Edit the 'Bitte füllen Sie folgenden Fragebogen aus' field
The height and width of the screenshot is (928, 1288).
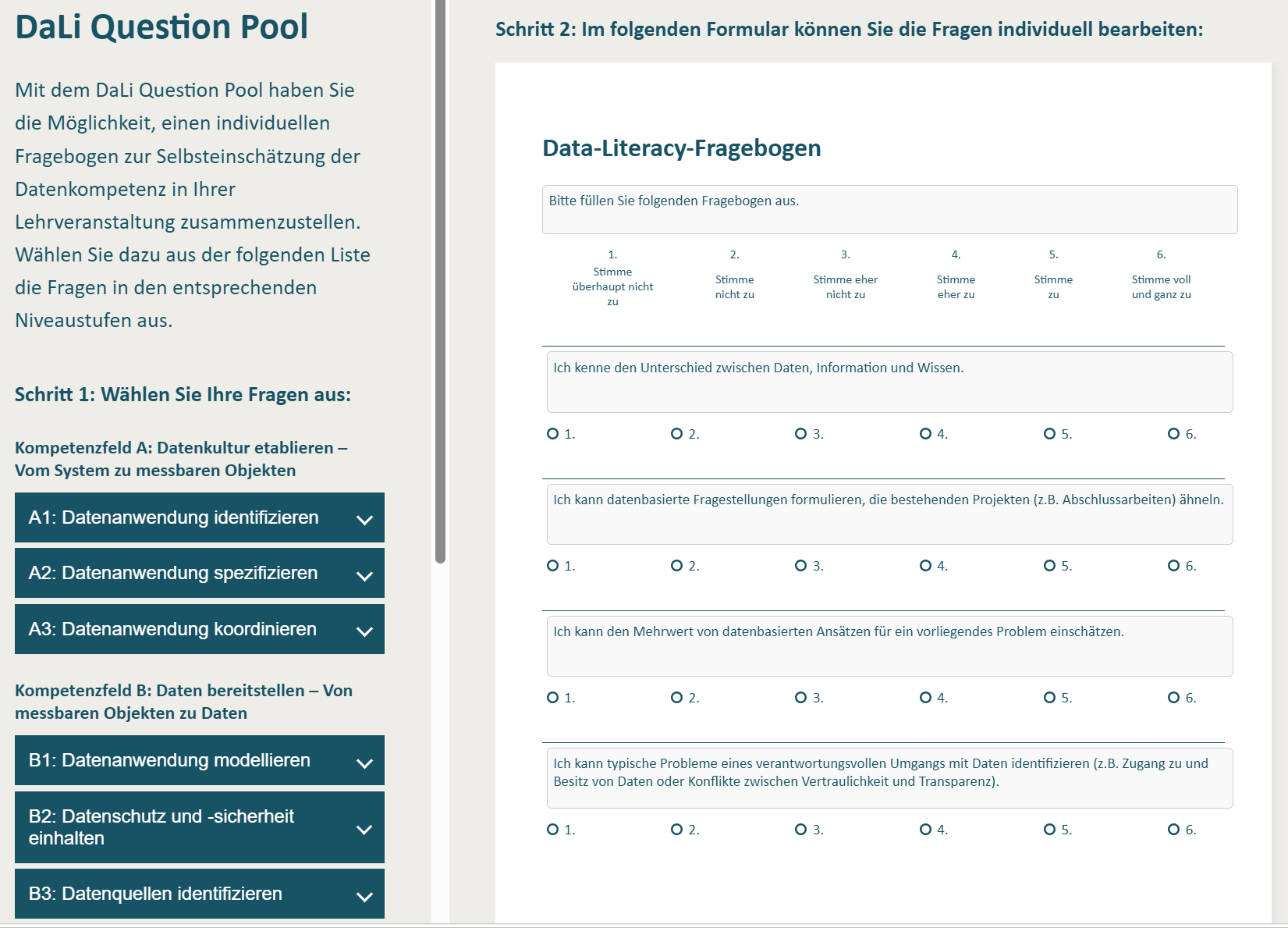[x=889, y=209]
